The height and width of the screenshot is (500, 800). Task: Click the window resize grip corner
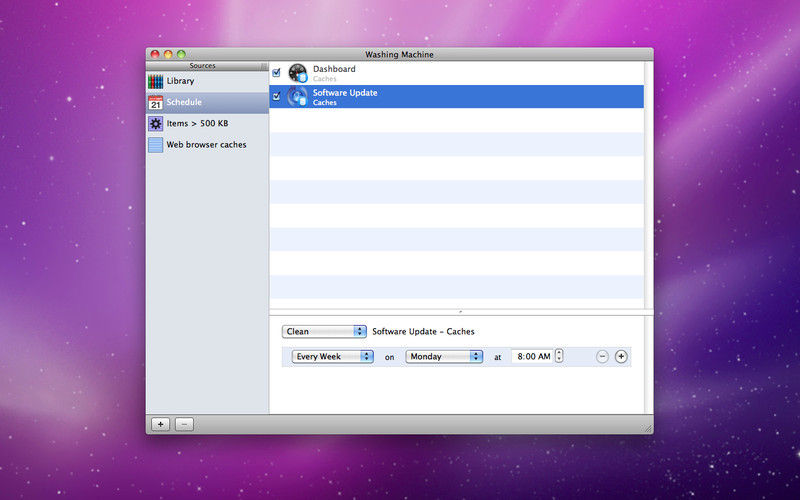(x=648, y=429)
